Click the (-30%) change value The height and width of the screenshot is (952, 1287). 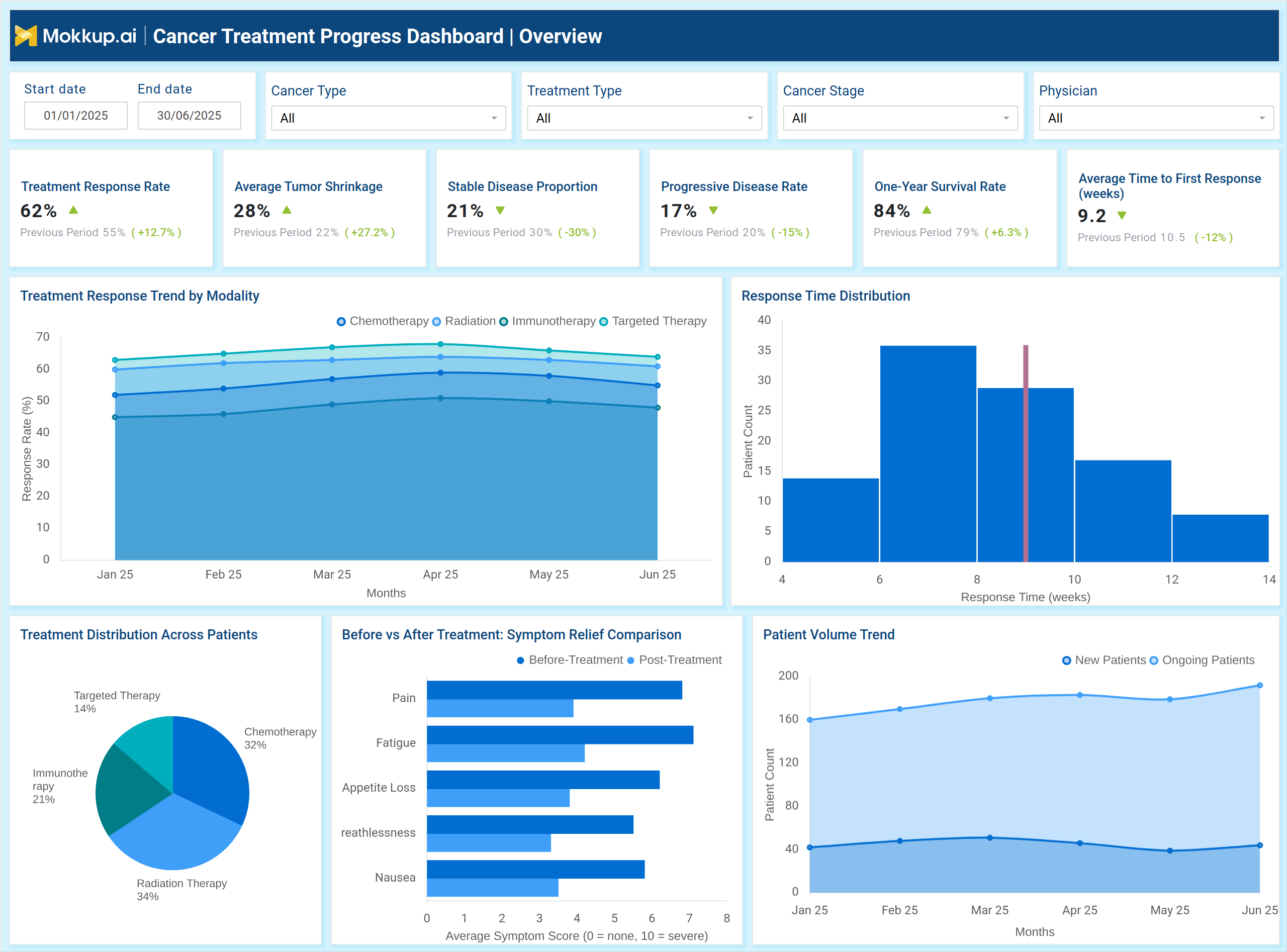[577, 233]
